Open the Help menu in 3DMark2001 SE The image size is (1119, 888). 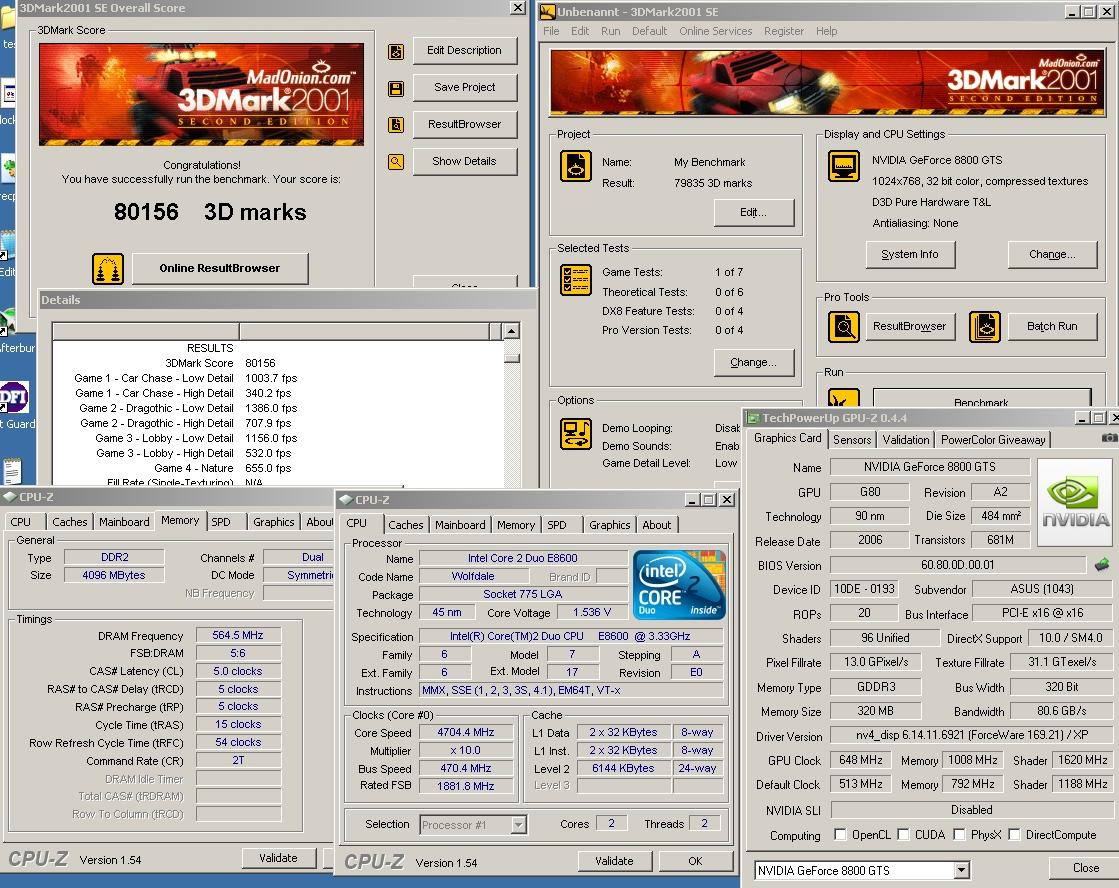(x=826, y=31)
